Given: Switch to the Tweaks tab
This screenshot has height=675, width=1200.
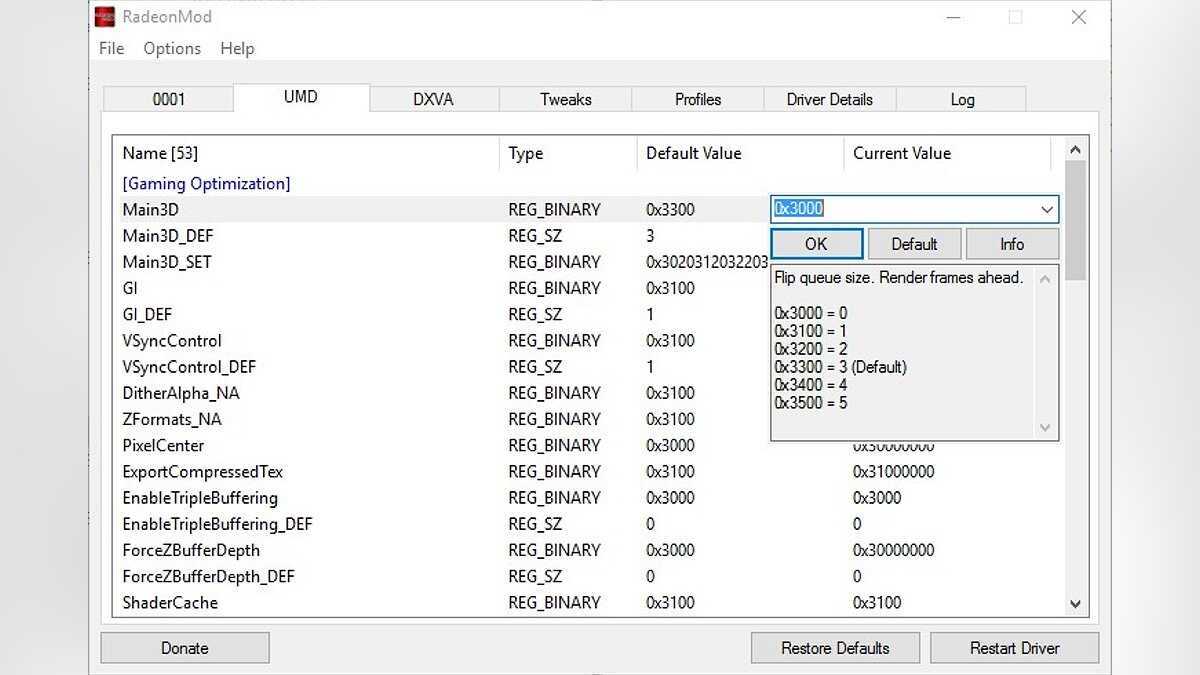Looking at the screenshot, I should point(565,99).
